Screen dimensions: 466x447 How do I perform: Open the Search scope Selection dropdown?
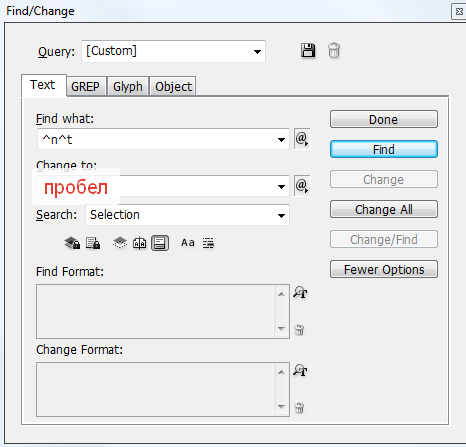pos(187,215)
